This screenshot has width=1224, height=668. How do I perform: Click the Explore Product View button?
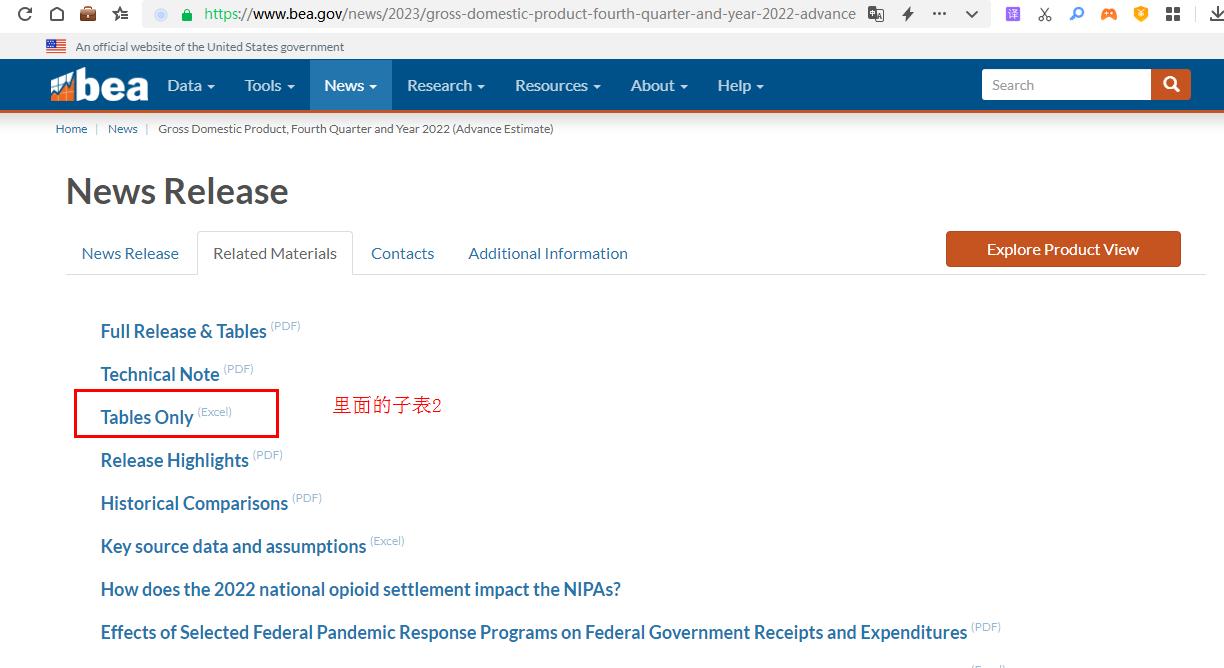point(1063,249)
